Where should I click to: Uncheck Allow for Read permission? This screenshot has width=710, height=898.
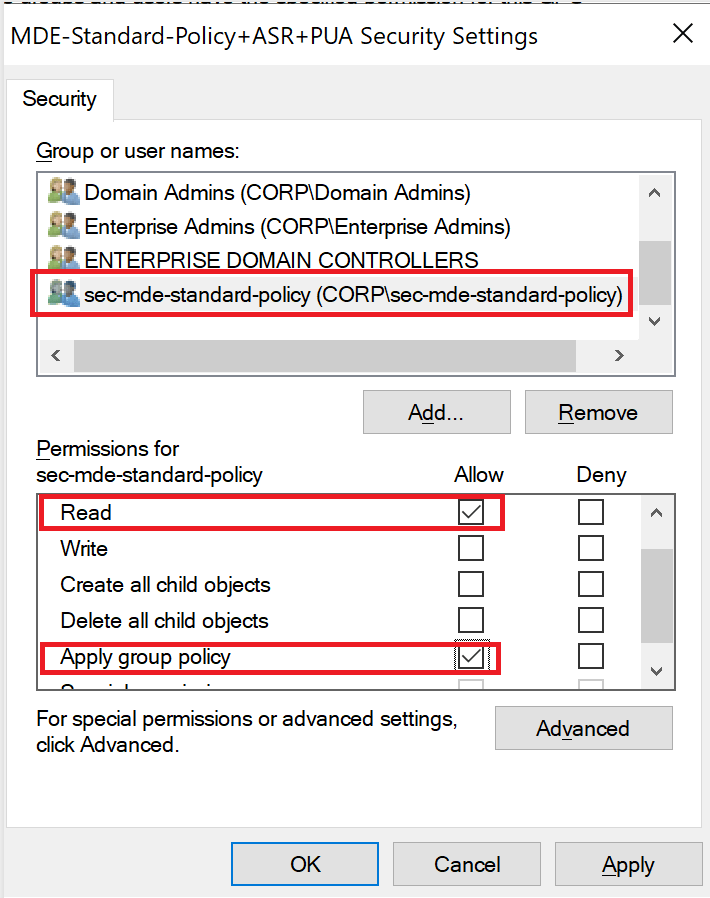coord(471,512)
